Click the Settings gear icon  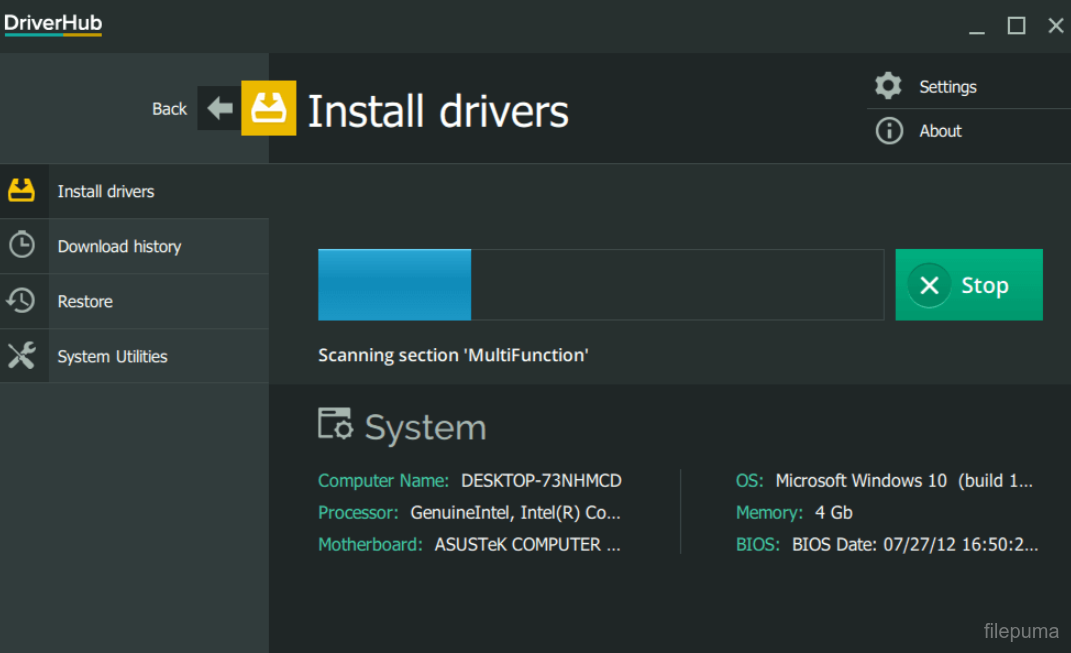888,86
